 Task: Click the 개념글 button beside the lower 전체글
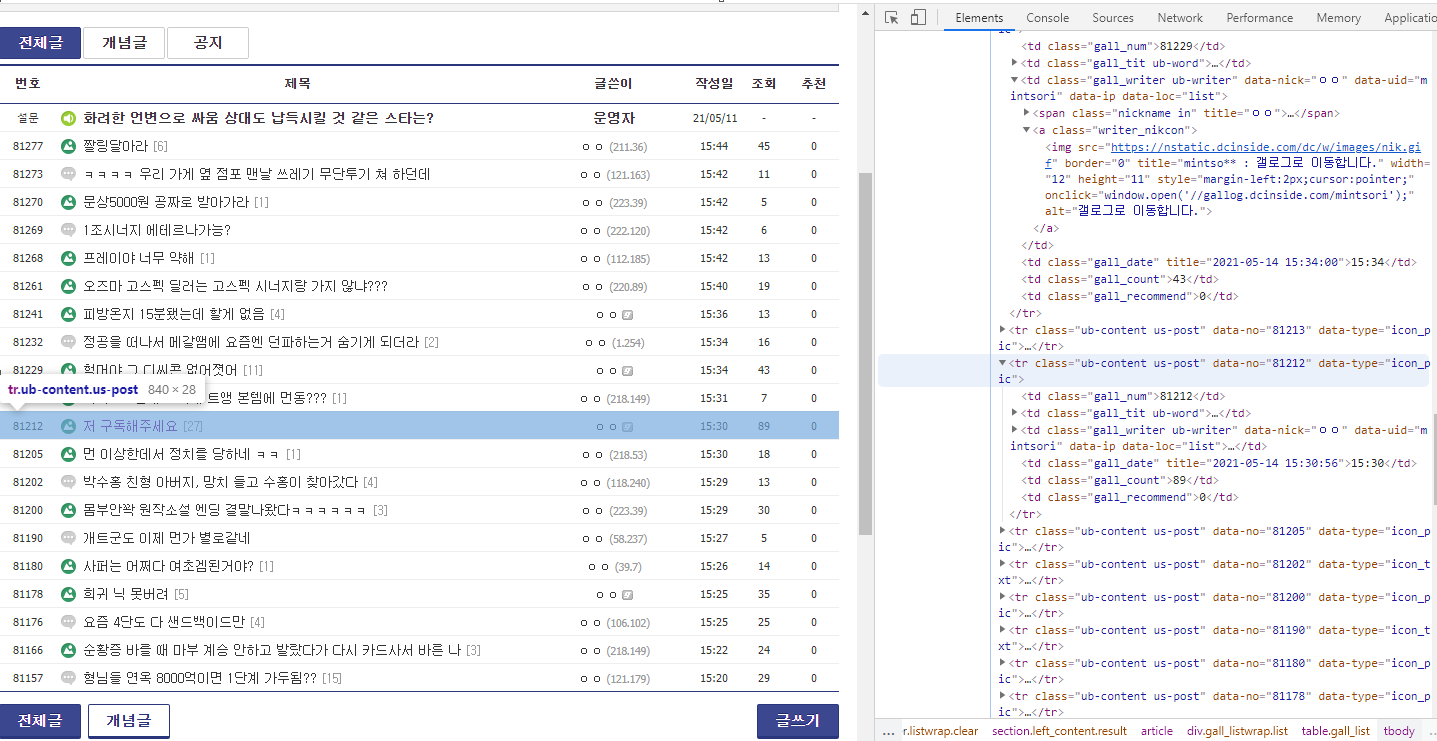[x=129, y=721]
